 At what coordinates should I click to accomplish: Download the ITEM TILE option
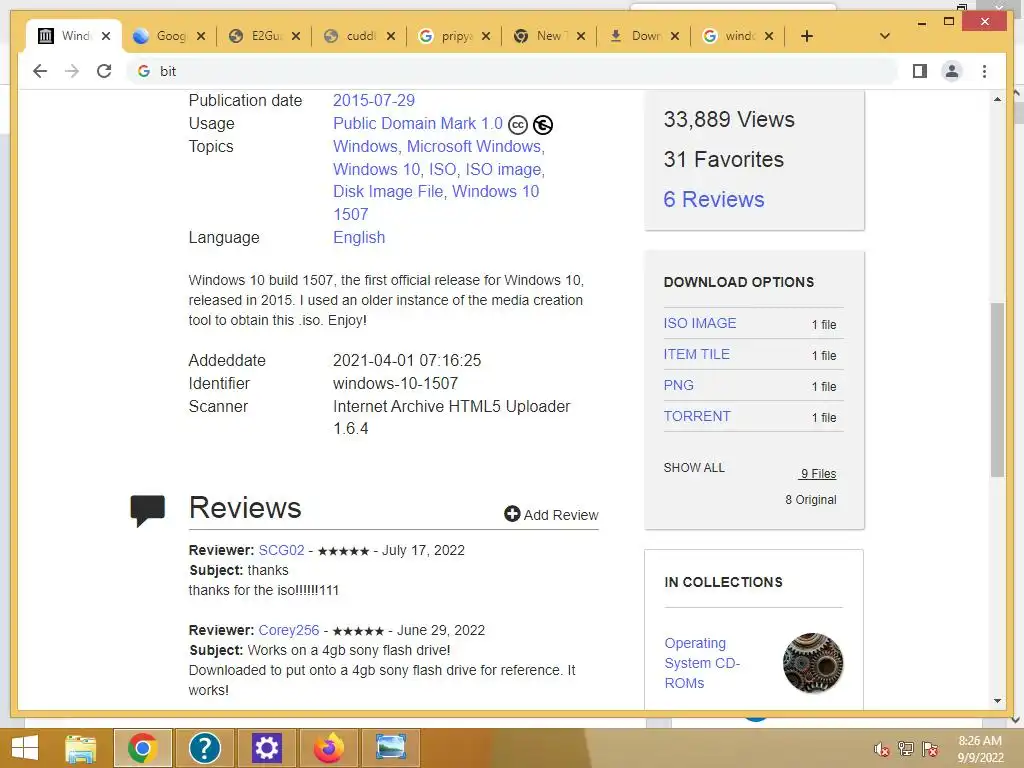coord(696,355)
